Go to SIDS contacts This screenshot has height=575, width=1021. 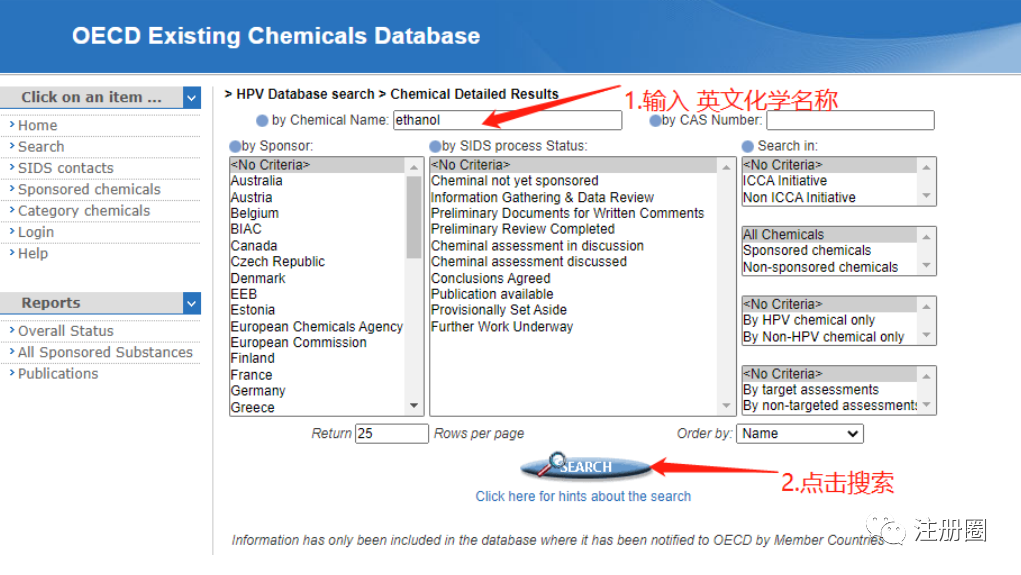tap(65, 168)
